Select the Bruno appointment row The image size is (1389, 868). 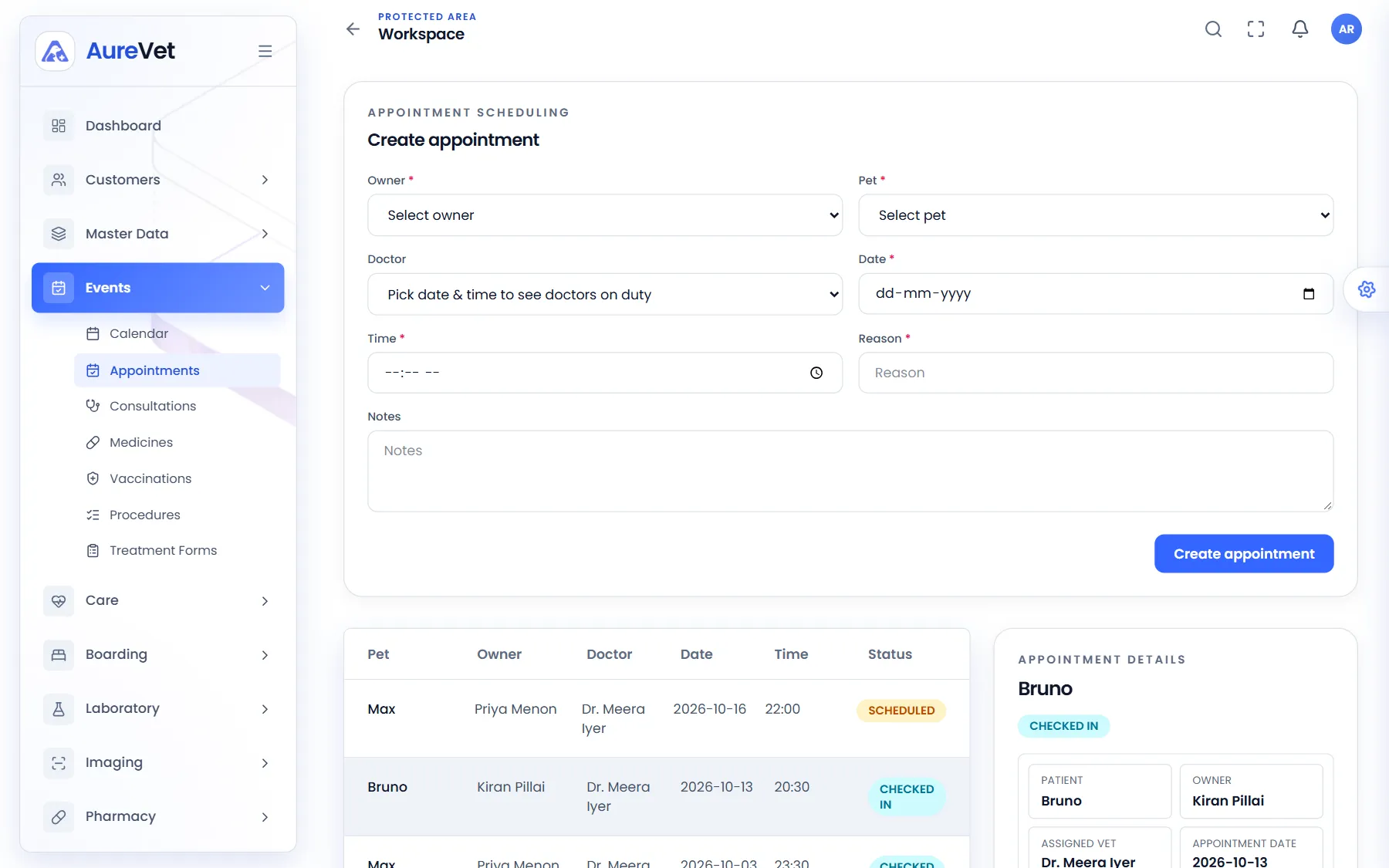click(657, 796)
